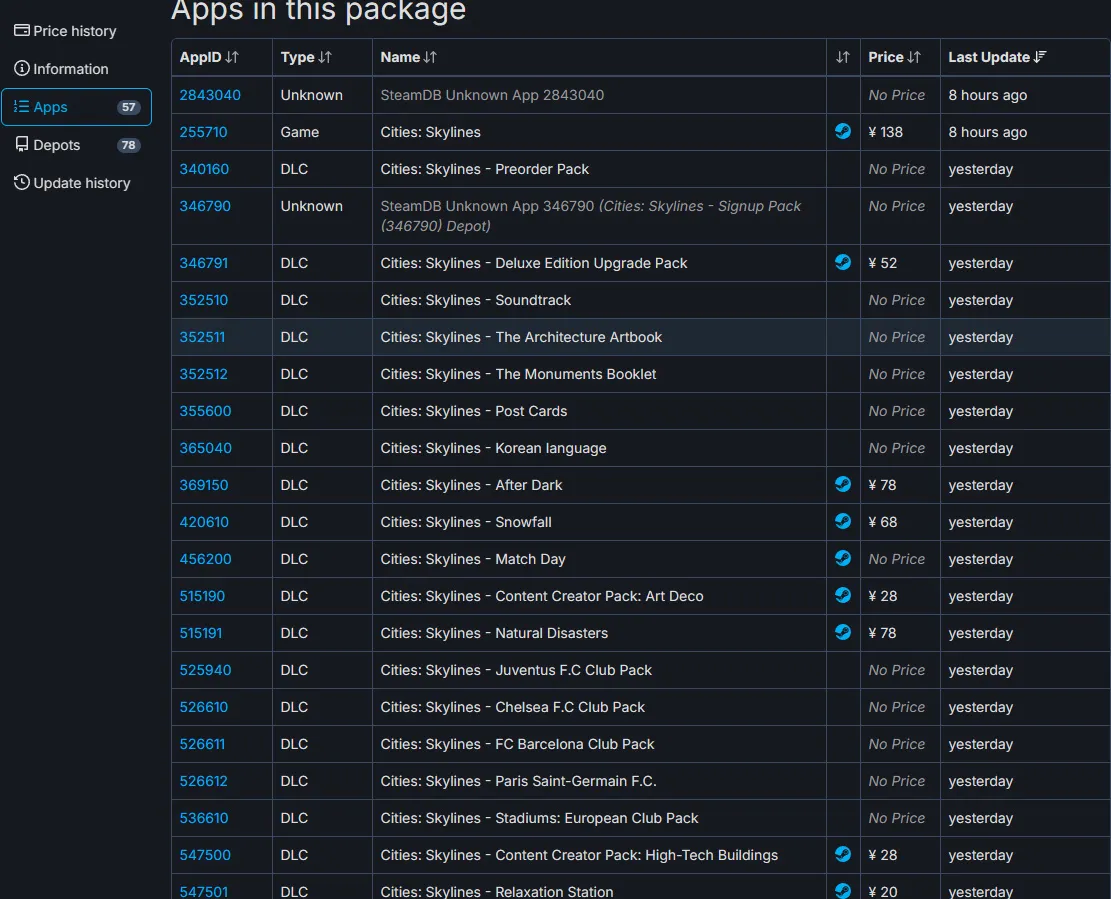Open AppID 355600 link

pos(205,411)
